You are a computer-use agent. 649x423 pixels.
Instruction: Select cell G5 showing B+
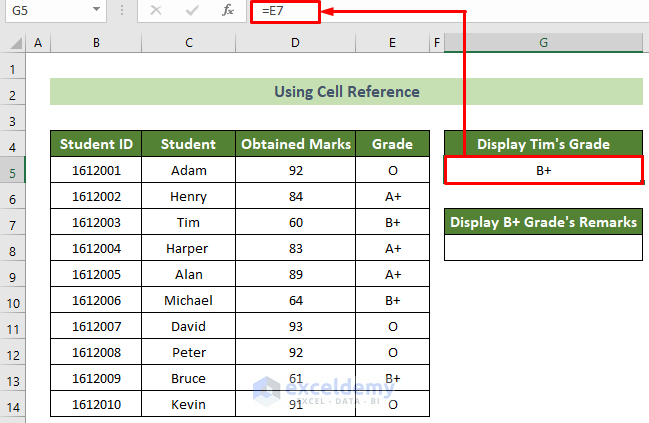[x=543, y=170]
